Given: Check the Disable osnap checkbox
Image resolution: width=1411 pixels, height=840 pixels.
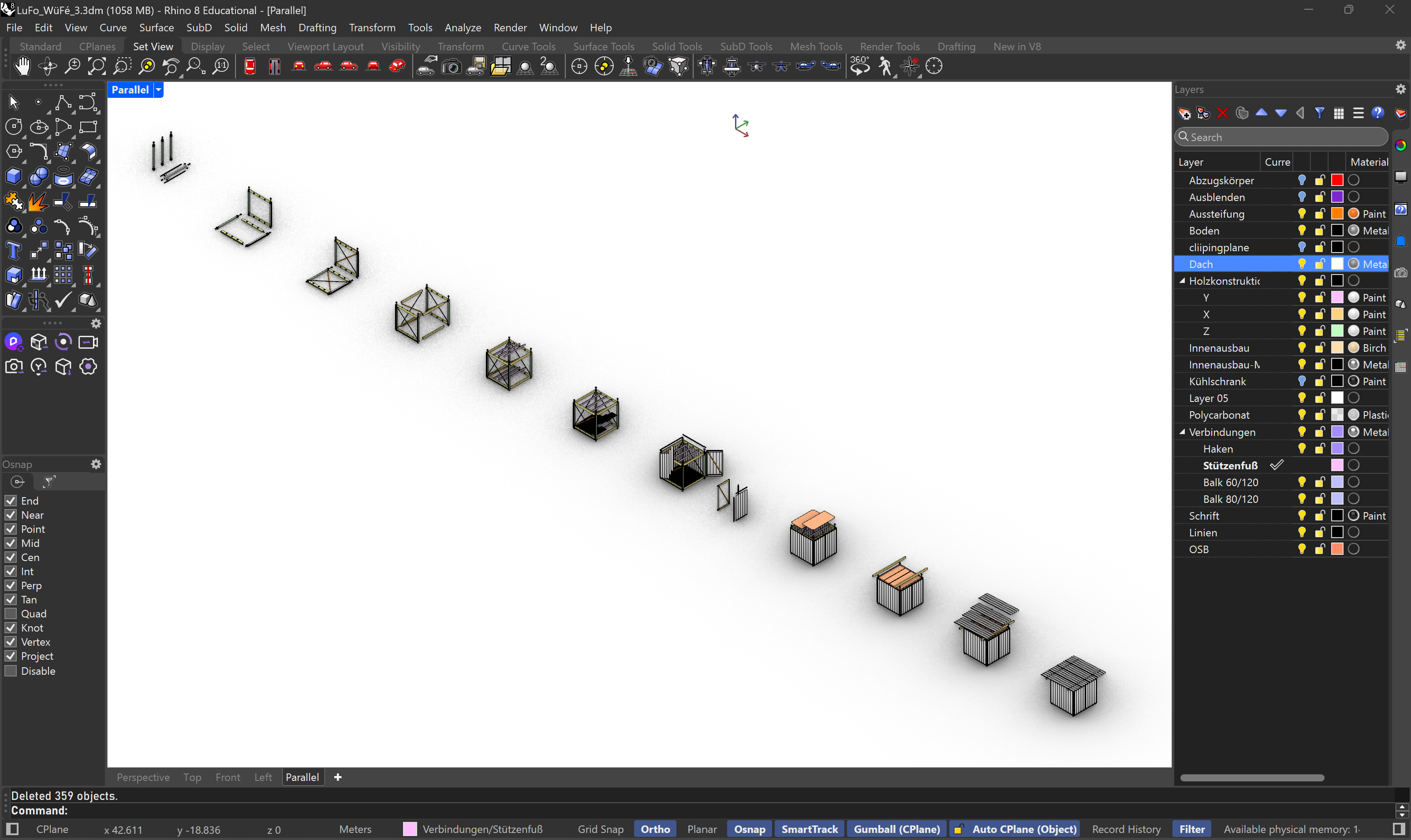Looking at the screenshot, I should coord(11,671).
